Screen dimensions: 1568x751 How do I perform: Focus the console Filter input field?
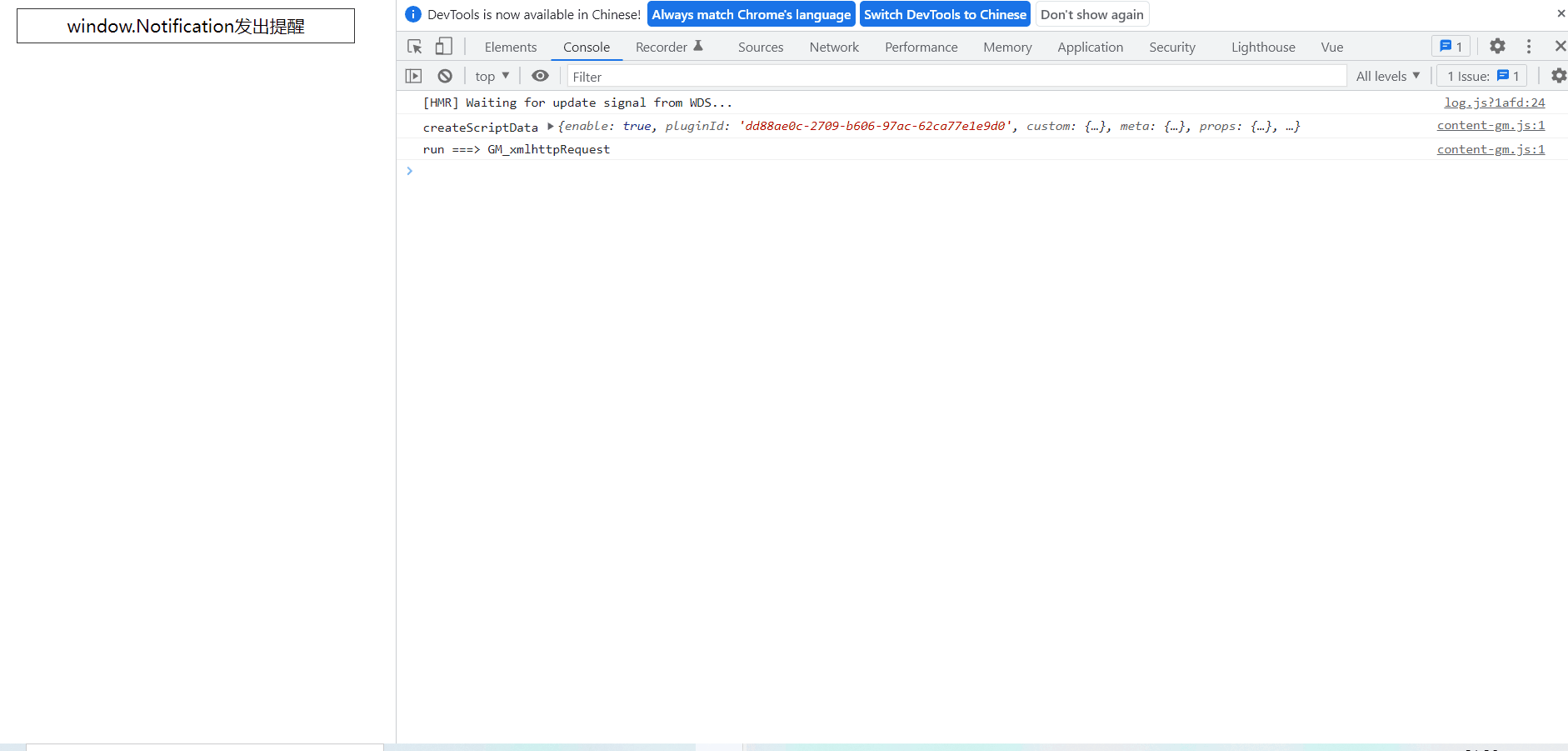tap(956, 76)
